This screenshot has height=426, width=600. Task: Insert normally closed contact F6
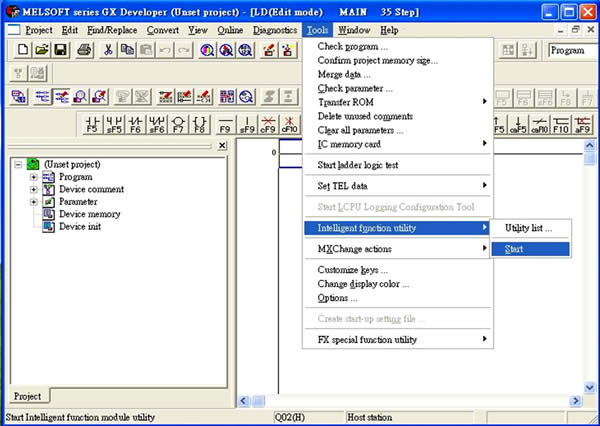point(136,124)
